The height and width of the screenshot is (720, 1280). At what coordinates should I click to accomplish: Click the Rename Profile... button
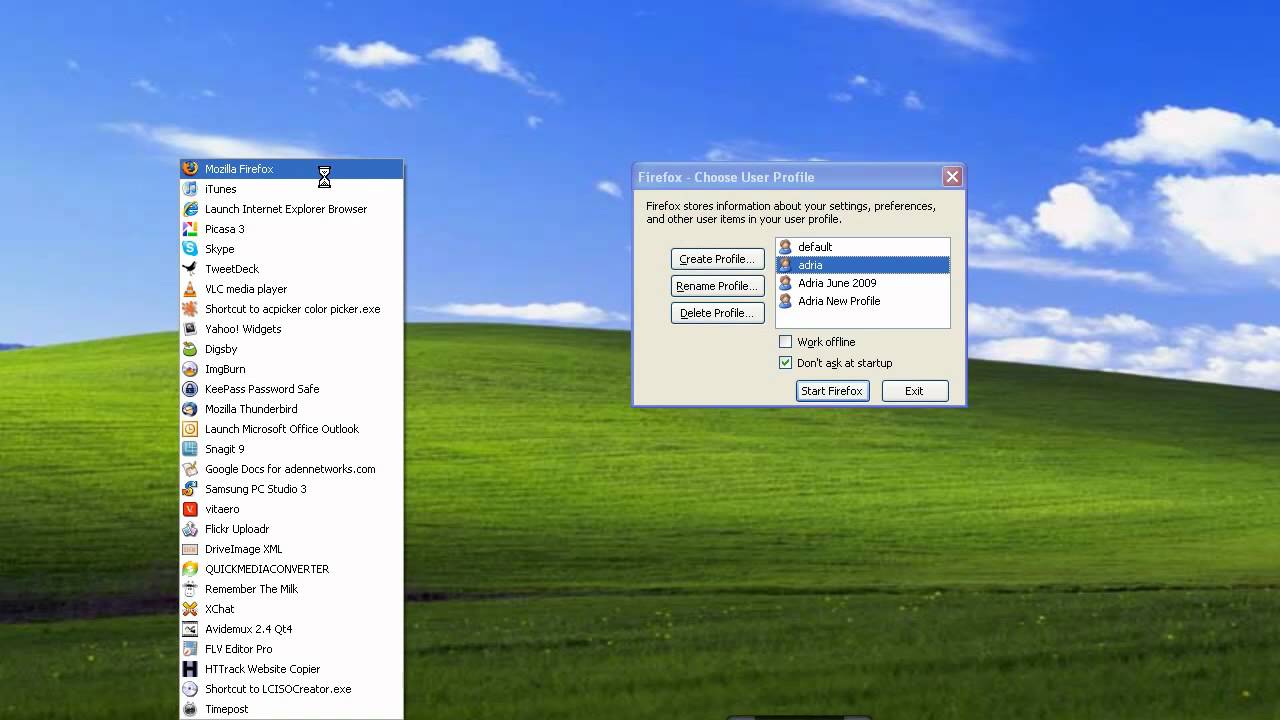tap(717, 286)
